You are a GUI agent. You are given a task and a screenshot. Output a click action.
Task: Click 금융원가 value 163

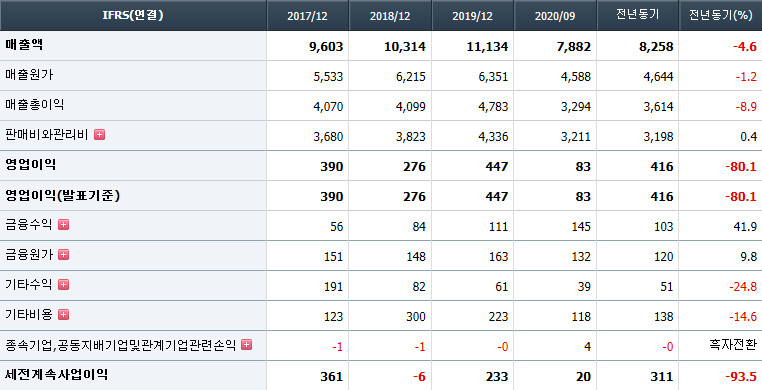[499, 257]
